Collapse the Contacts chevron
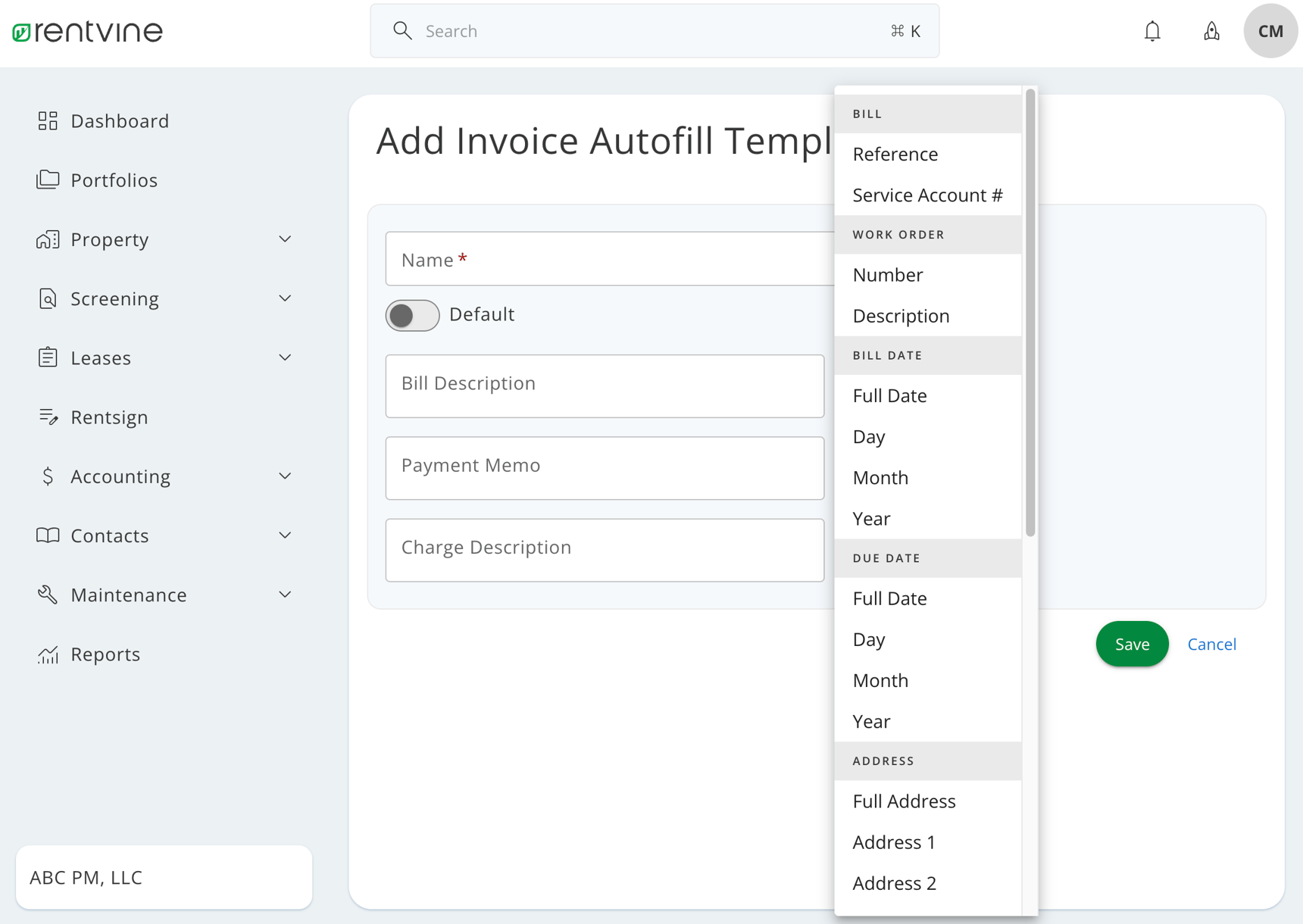 coord(285,535)
